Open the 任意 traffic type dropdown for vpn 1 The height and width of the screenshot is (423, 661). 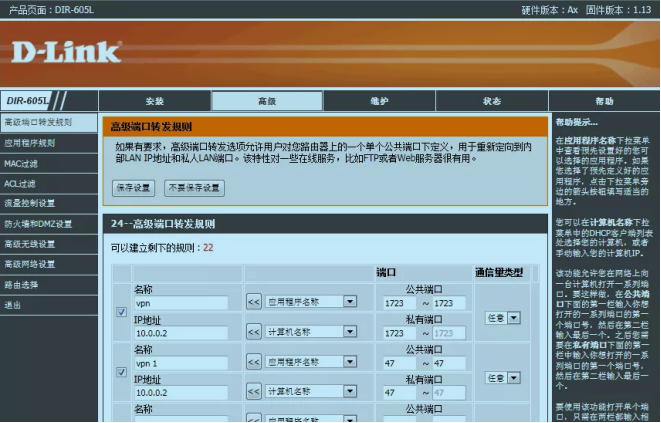tap(502, 378)
